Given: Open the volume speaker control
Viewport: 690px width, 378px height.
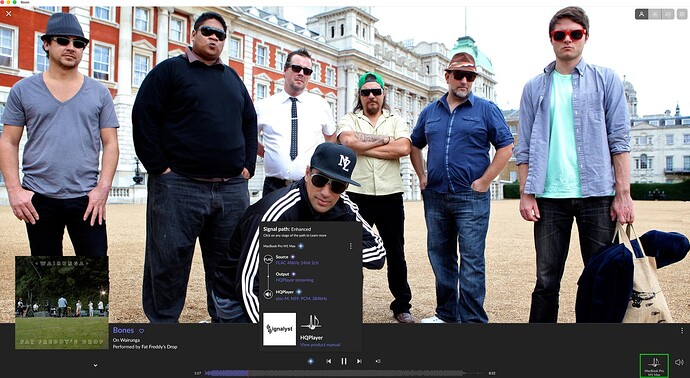Looking at the screenshot, I should [x=679, y=362].
